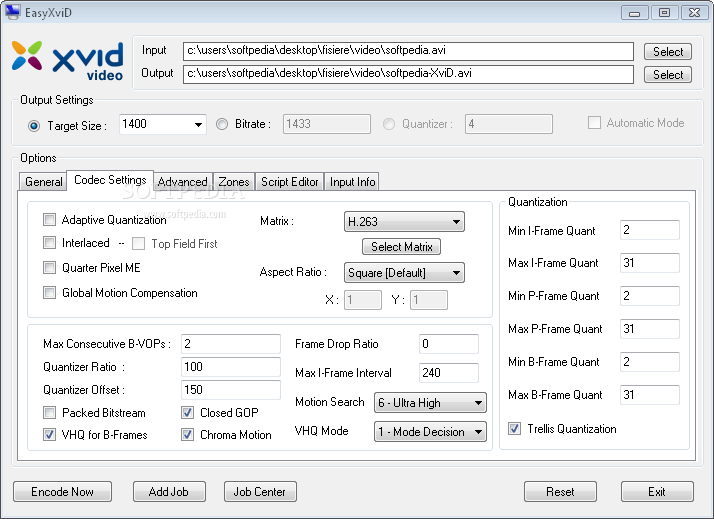Open the Aspect Ratio dropdown
Image resolution: width=714 pixels, height=519 pixels.
[x=404, y=273]
